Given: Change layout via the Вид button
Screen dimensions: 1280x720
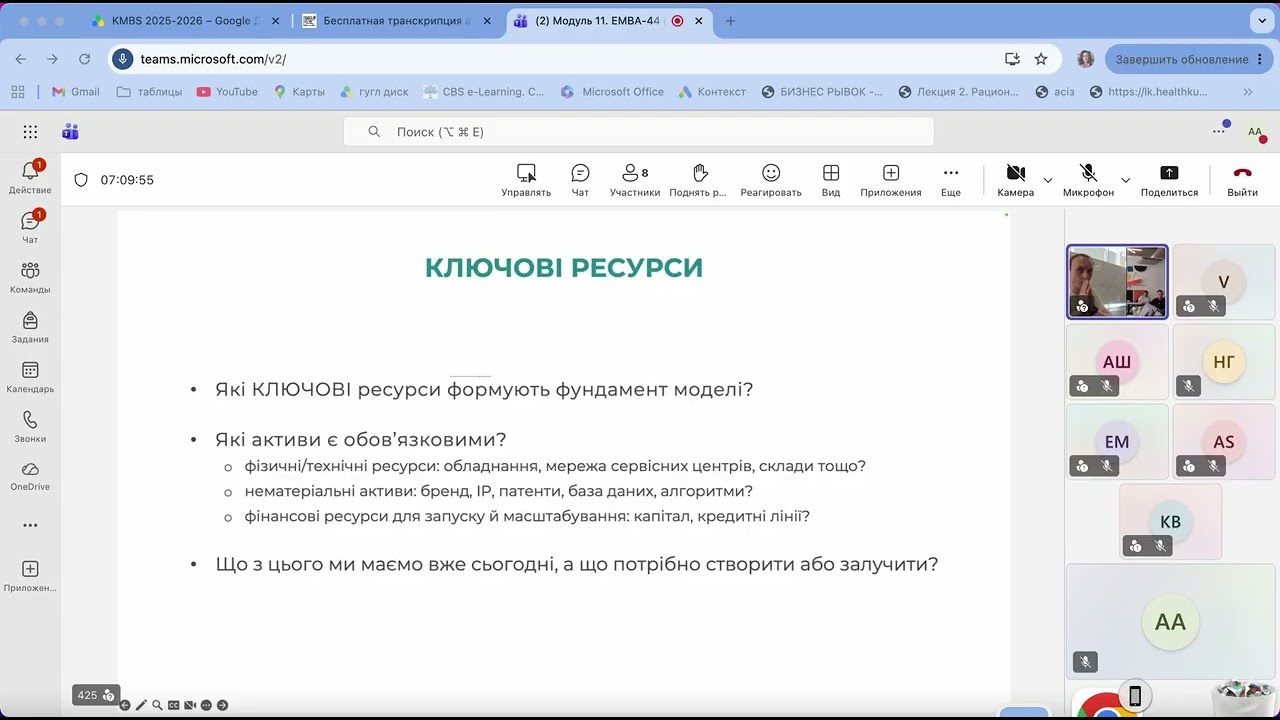Looking at the screenshot, I should (x=831, y=180).
